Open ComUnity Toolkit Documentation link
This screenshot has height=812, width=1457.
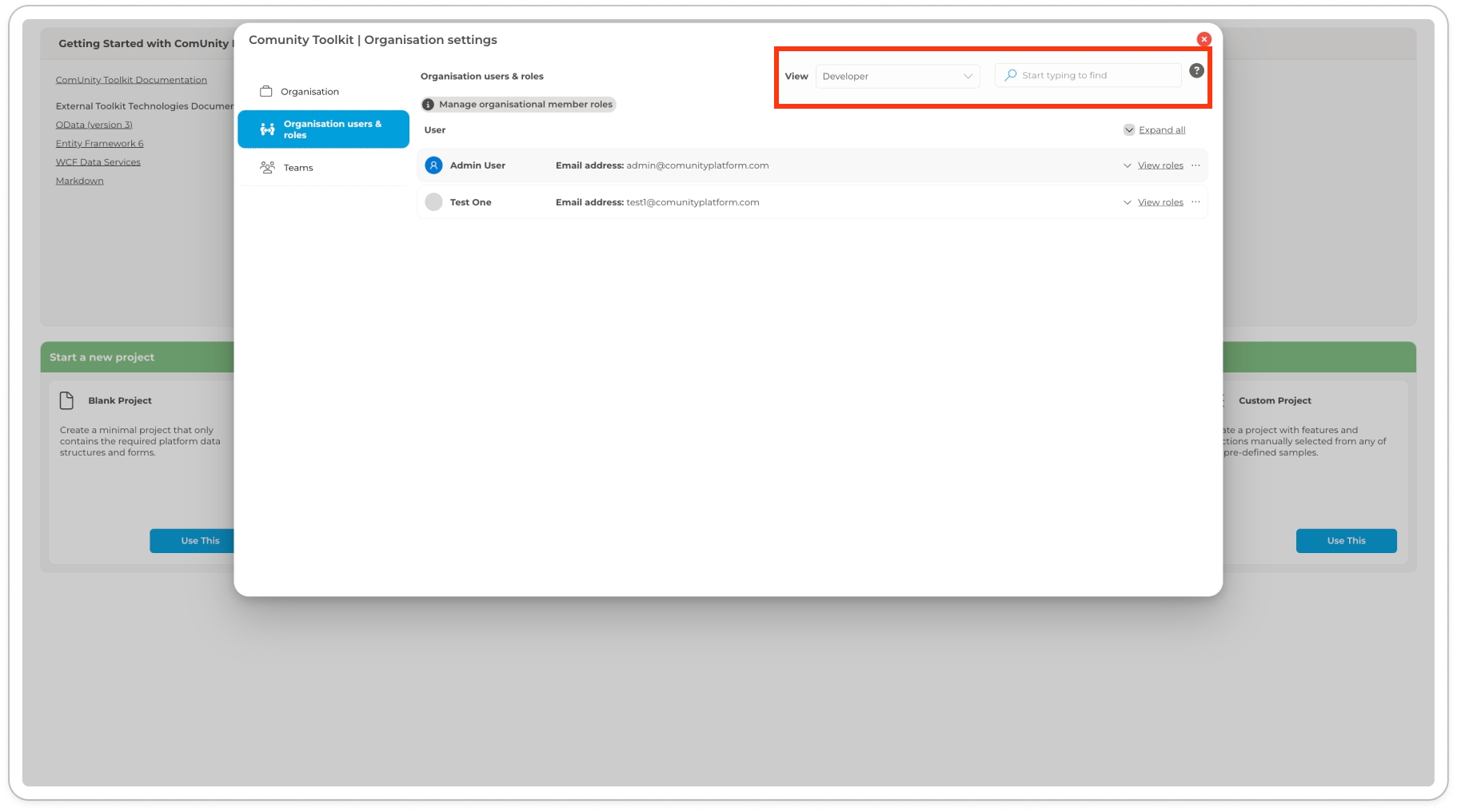(x=131, y=80)
